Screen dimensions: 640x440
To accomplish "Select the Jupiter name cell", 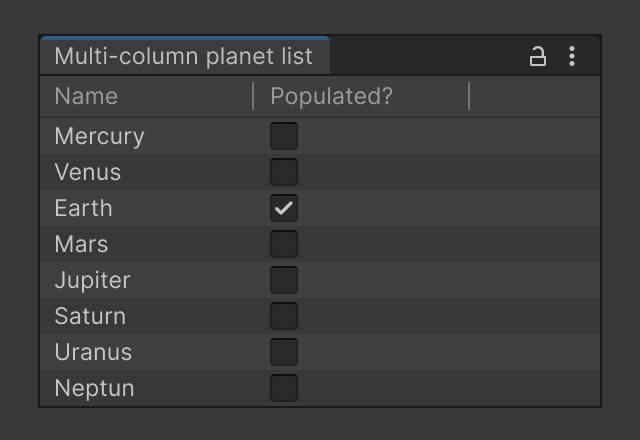I will 147,280.
